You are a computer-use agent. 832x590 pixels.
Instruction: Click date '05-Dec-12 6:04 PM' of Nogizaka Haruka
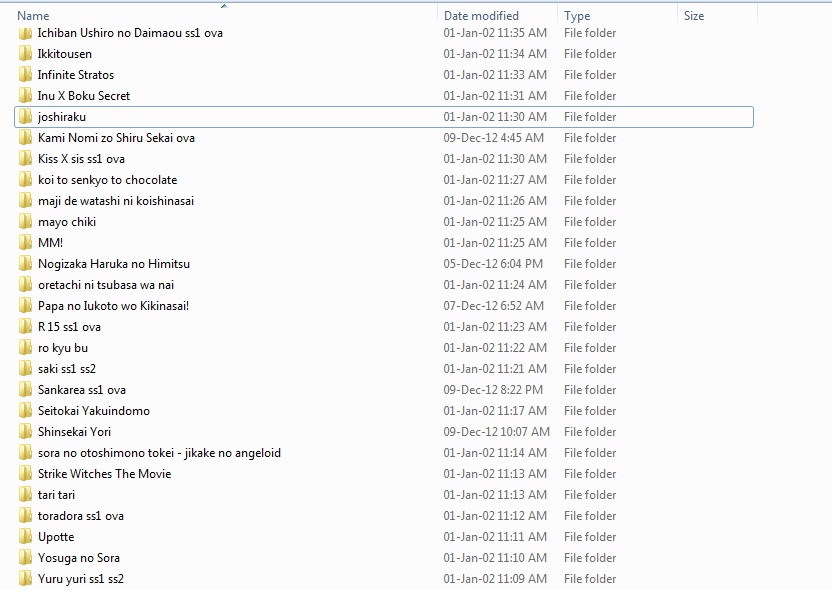[493, 264]
